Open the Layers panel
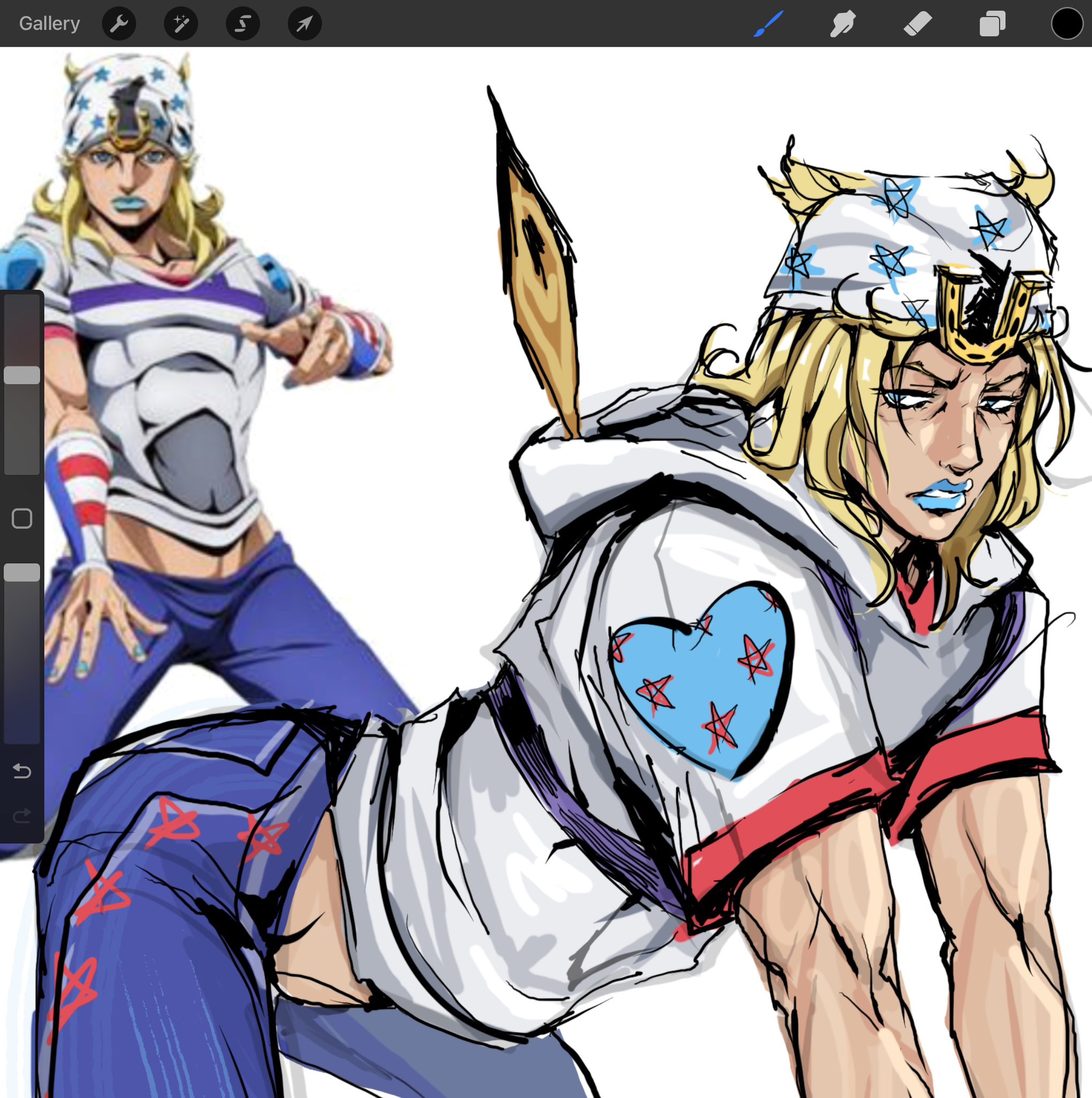The image size is (1092, 1098). click(993, 24)
